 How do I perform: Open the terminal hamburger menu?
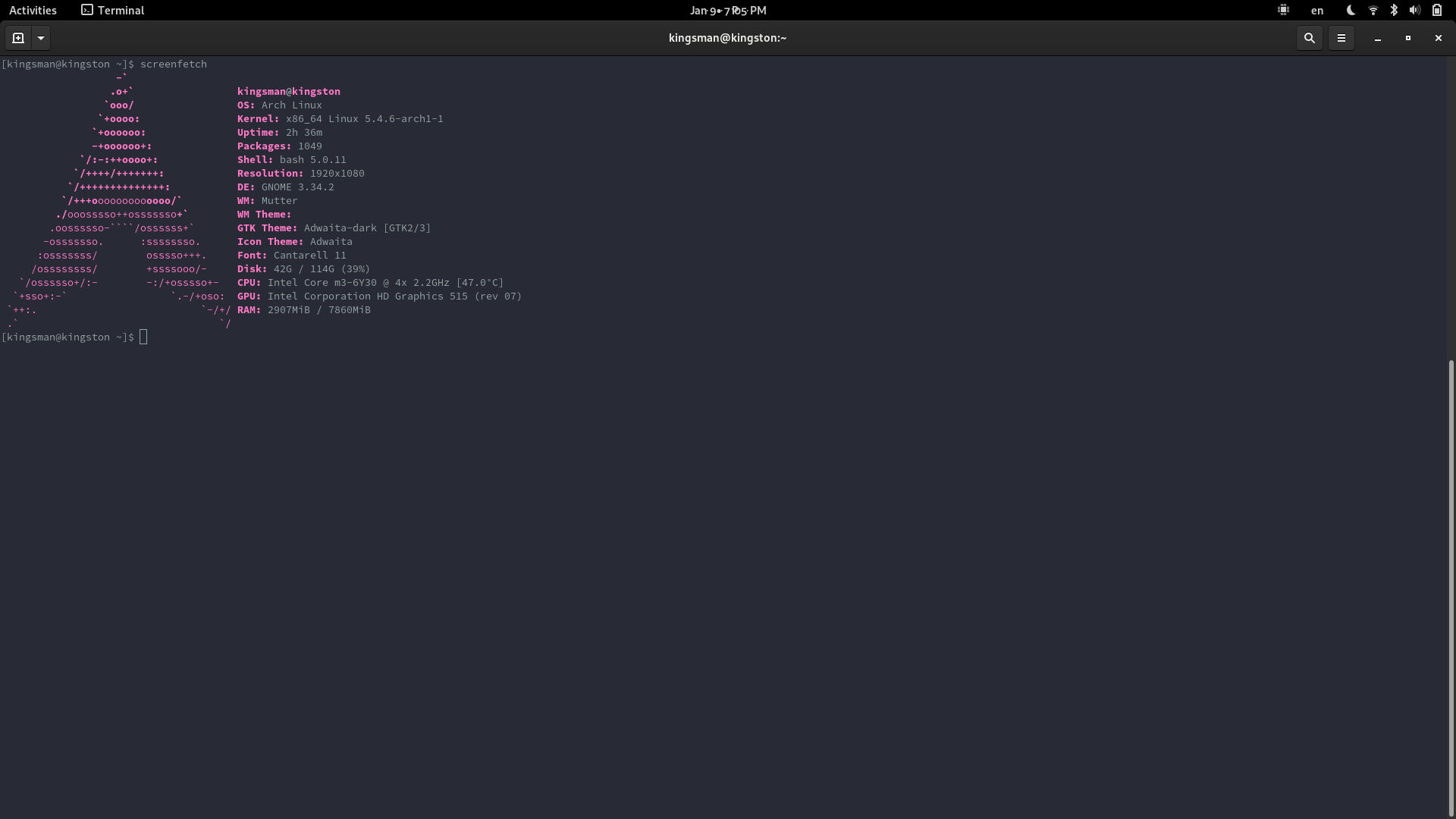click(x=1341, y=38)
